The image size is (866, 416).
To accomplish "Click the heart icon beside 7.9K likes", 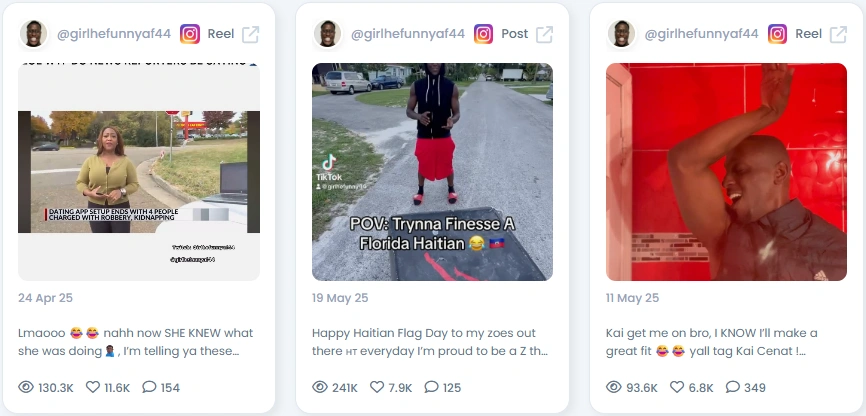I will point(377,387).
